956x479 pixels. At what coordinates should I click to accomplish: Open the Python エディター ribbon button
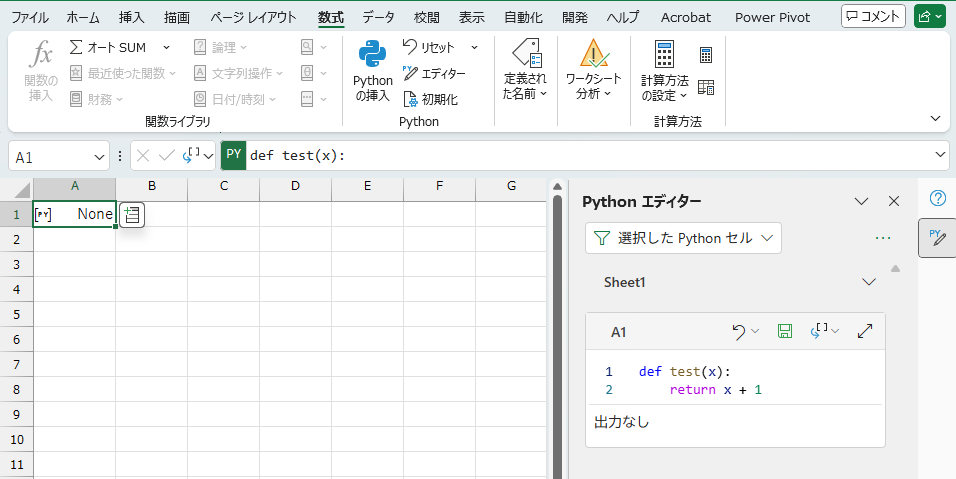(x=434, y=74)
